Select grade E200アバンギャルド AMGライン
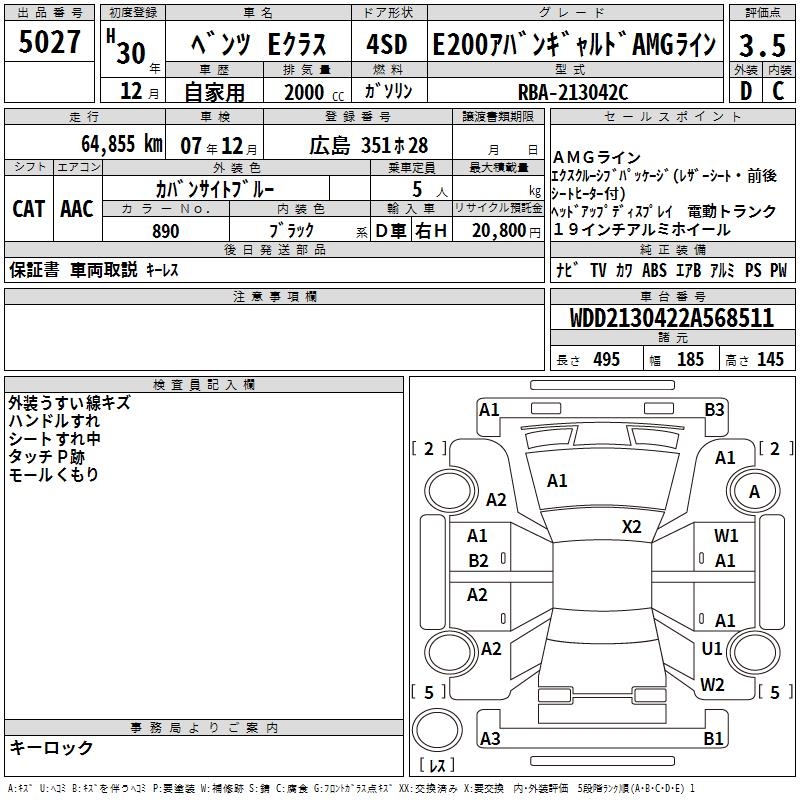Viewport: 800px width, 800px height. 574,44
